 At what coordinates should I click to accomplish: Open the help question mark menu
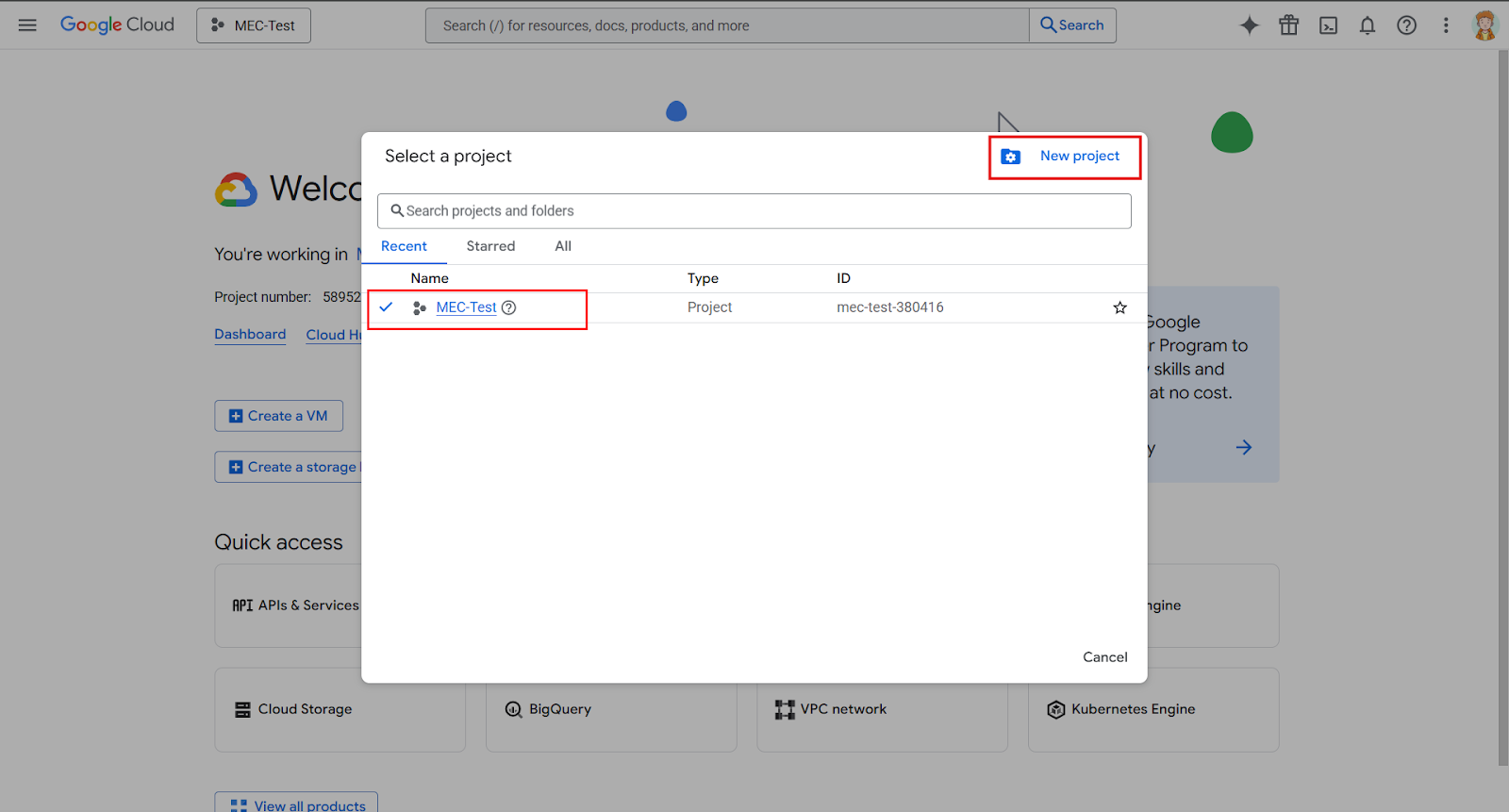pyautogui.click(x=1406, y=25)
